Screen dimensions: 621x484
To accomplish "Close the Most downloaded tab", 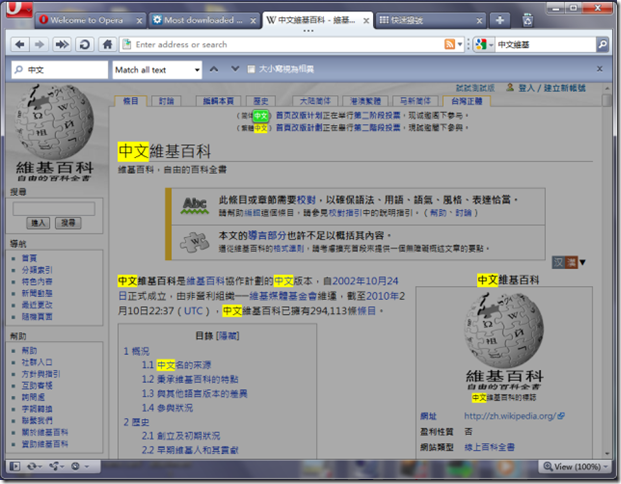I will [x=253, y=21].
